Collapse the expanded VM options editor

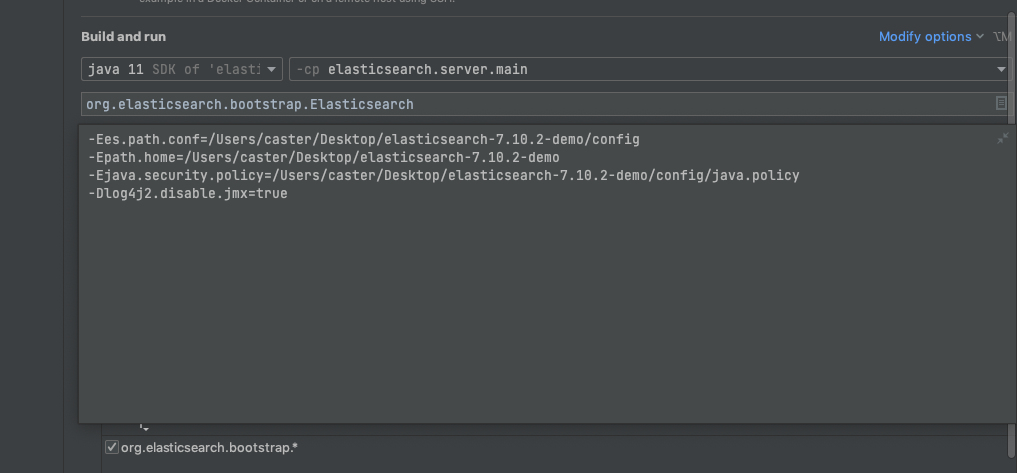(1002, 138)
